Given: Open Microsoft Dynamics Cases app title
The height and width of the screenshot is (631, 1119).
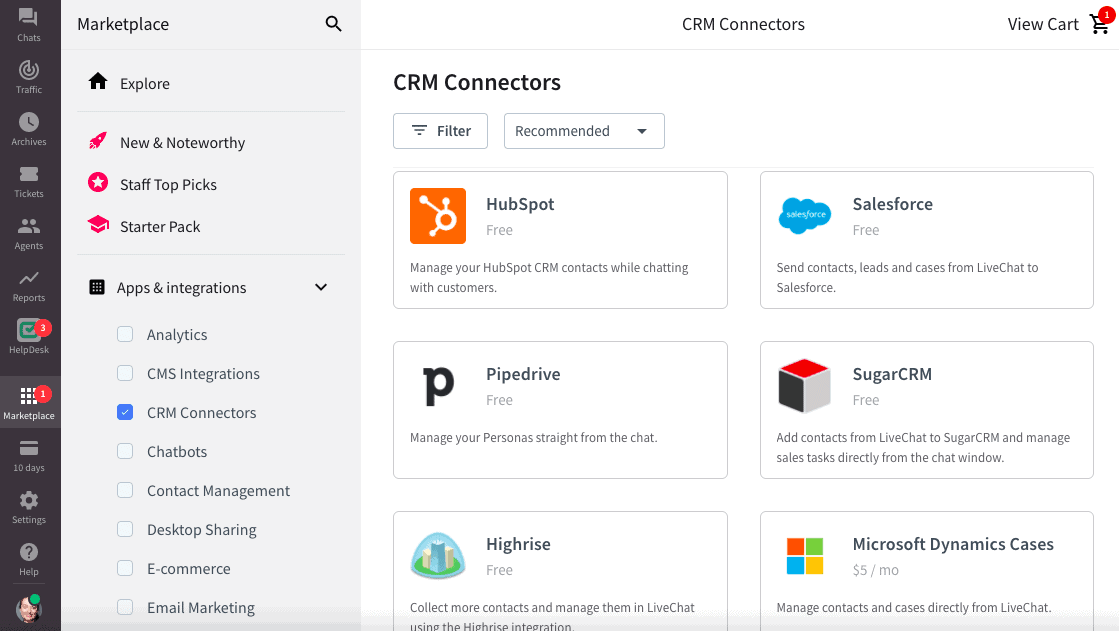Looking at the screenshot, I should point(953,544).
